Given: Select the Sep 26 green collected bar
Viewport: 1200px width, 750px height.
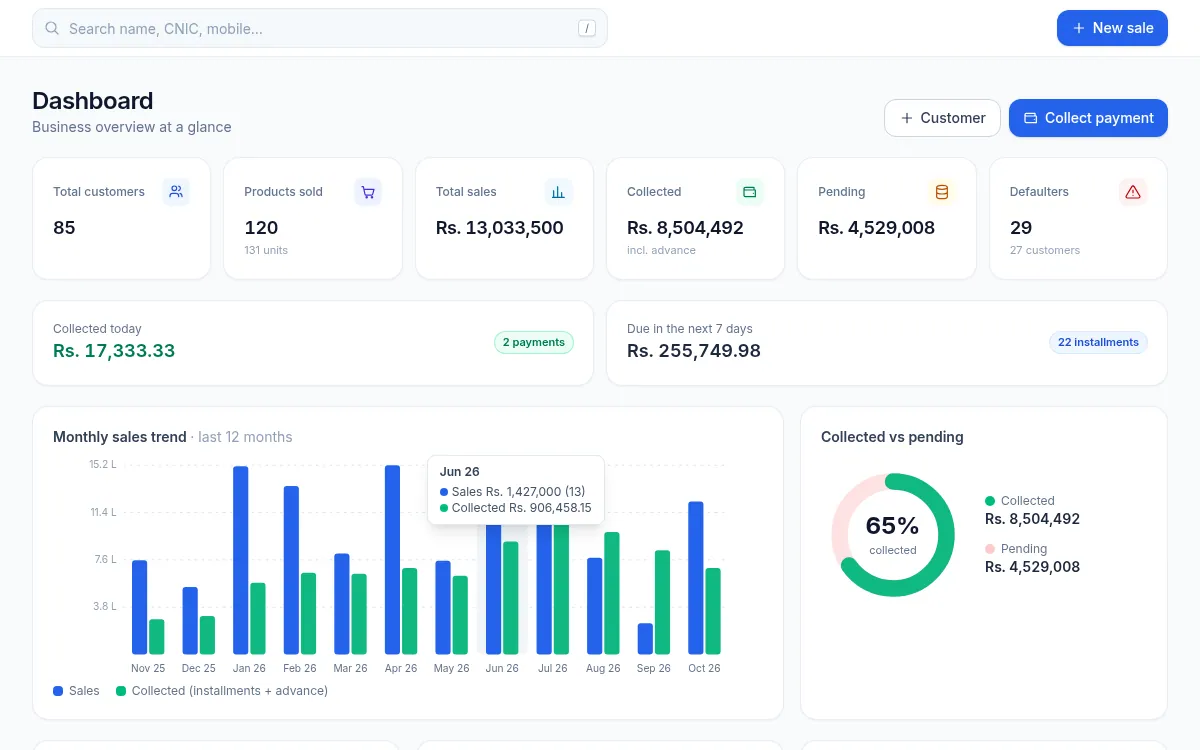Looking at the screenshot, I should coord(662,602).
